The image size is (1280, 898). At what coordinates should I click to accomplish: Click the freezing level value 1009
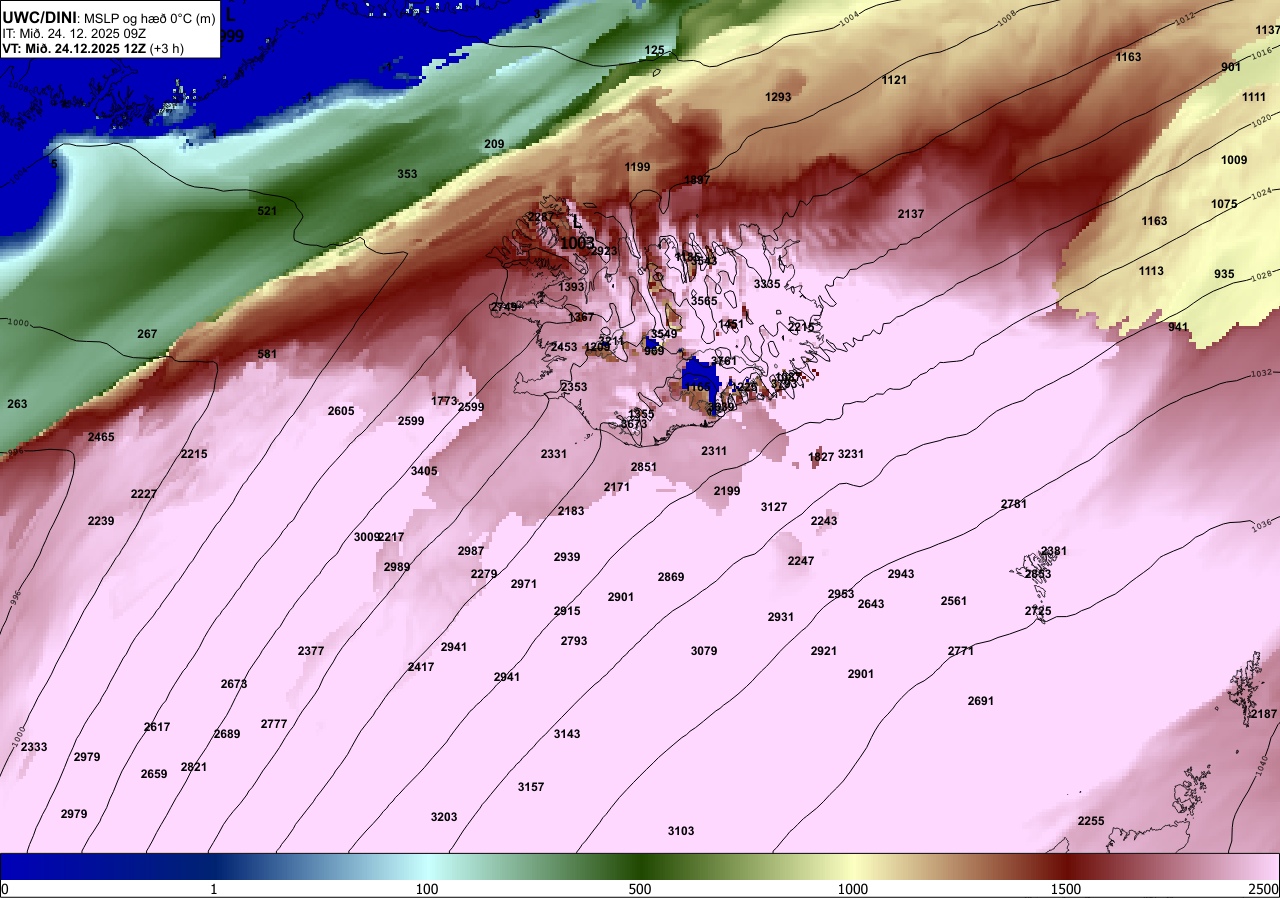click(1234, 160)
